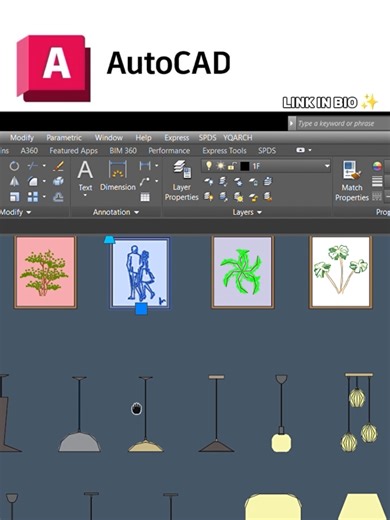Screen dimensions: 390x520
Task: Click the Match Layer icon
Action: tap(268, 197)
